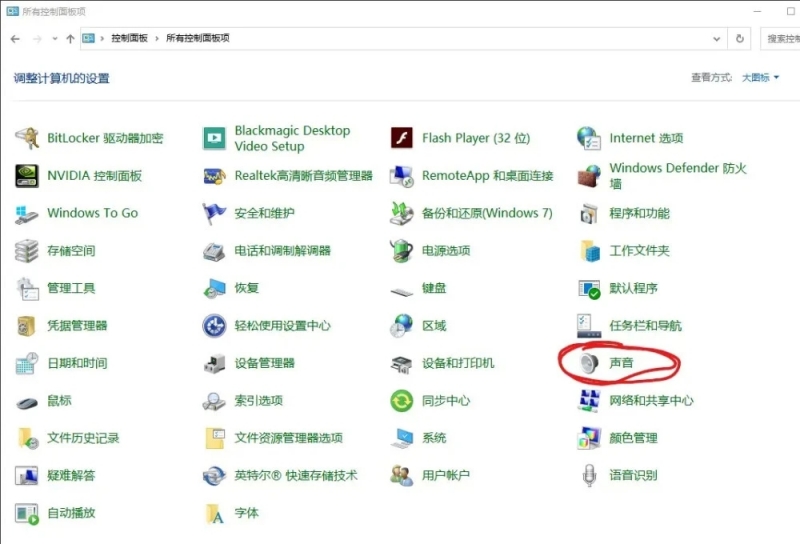Open 轻松使用设置中心 icon

[214, 326]
